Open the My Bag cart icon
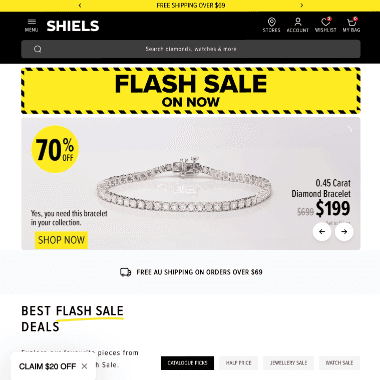This screenshot has height=380, width=380. 351,22
